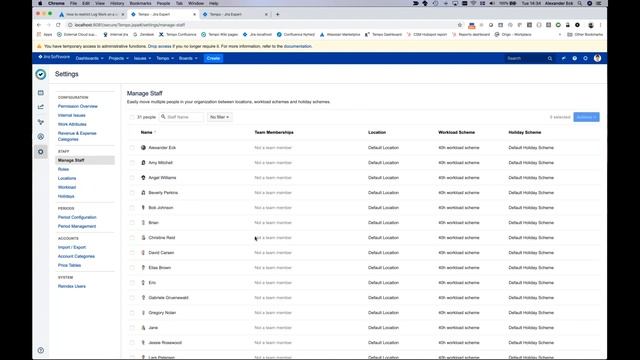The width and height of the screenshot is (640, 360).
Task: Open Apple menu icon
Action: coord(40,3)
